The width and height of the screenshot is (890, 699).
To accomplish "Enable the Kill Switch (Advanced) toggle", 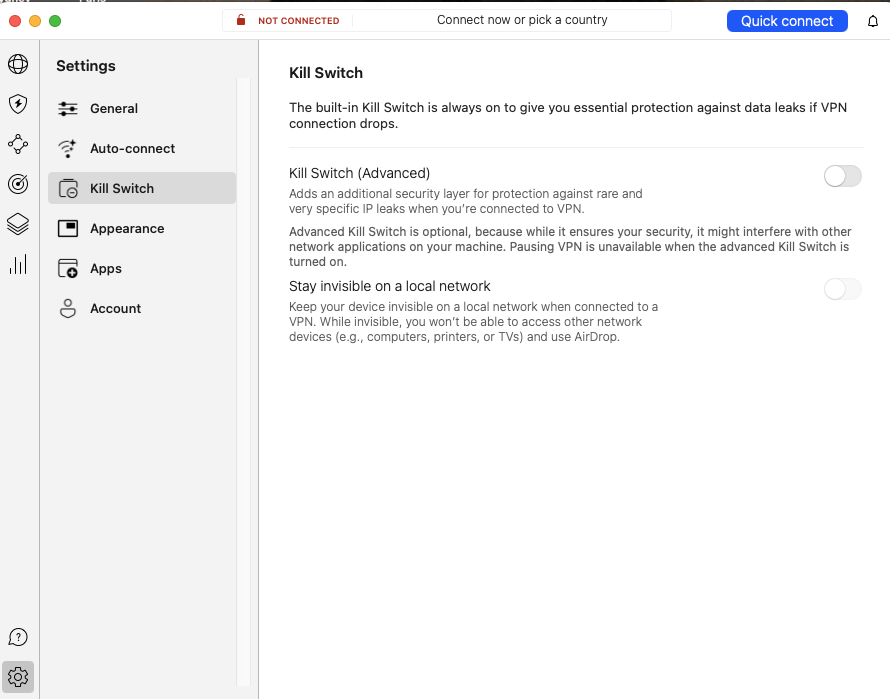I will [842, 177].
